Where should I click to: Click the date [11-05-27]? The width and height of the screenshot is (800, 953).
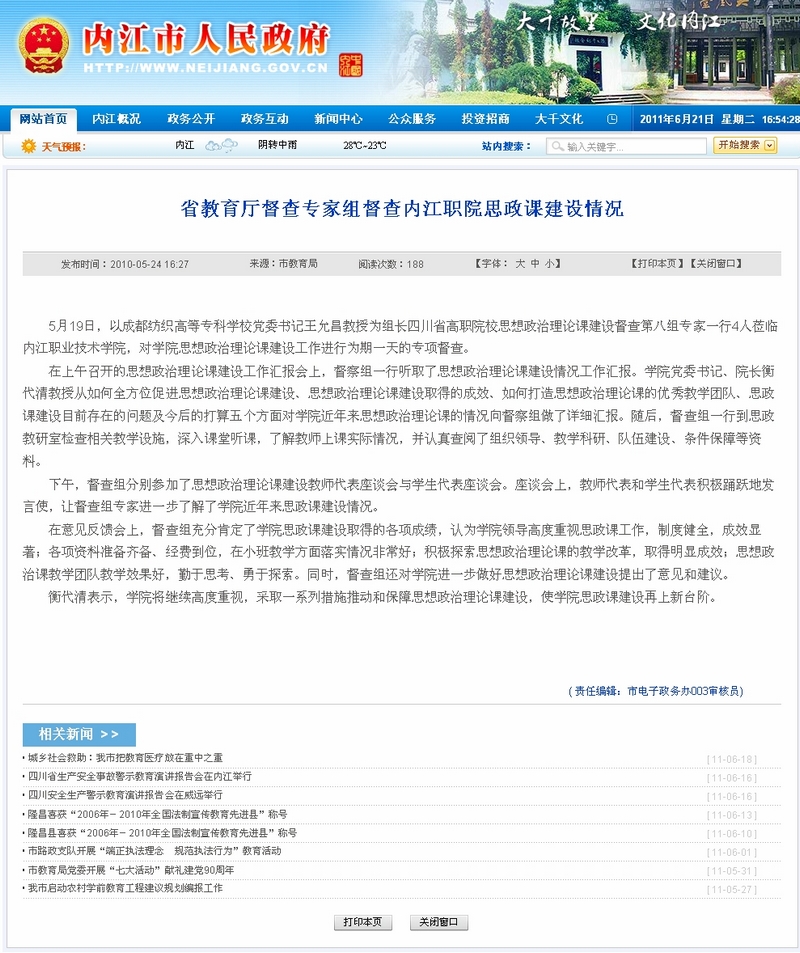coord(731,890)
